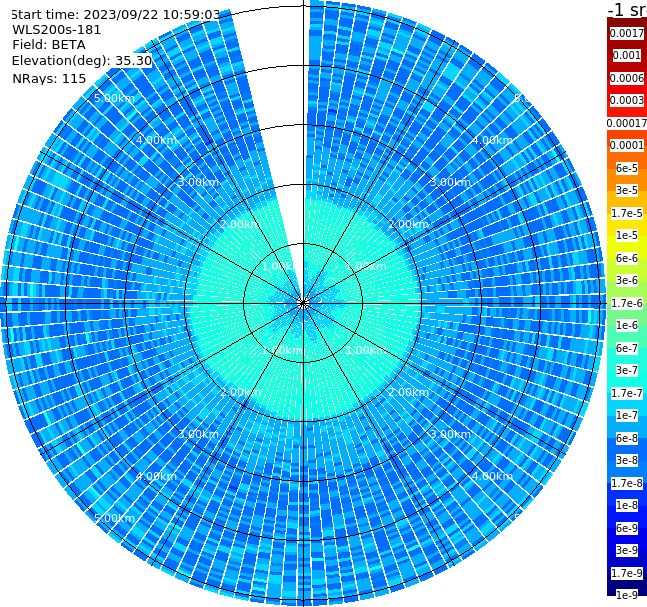Click the Start time 2023/09/22 10:59:03 text
The height and width of the screenshot is (607, 647).
116,15
